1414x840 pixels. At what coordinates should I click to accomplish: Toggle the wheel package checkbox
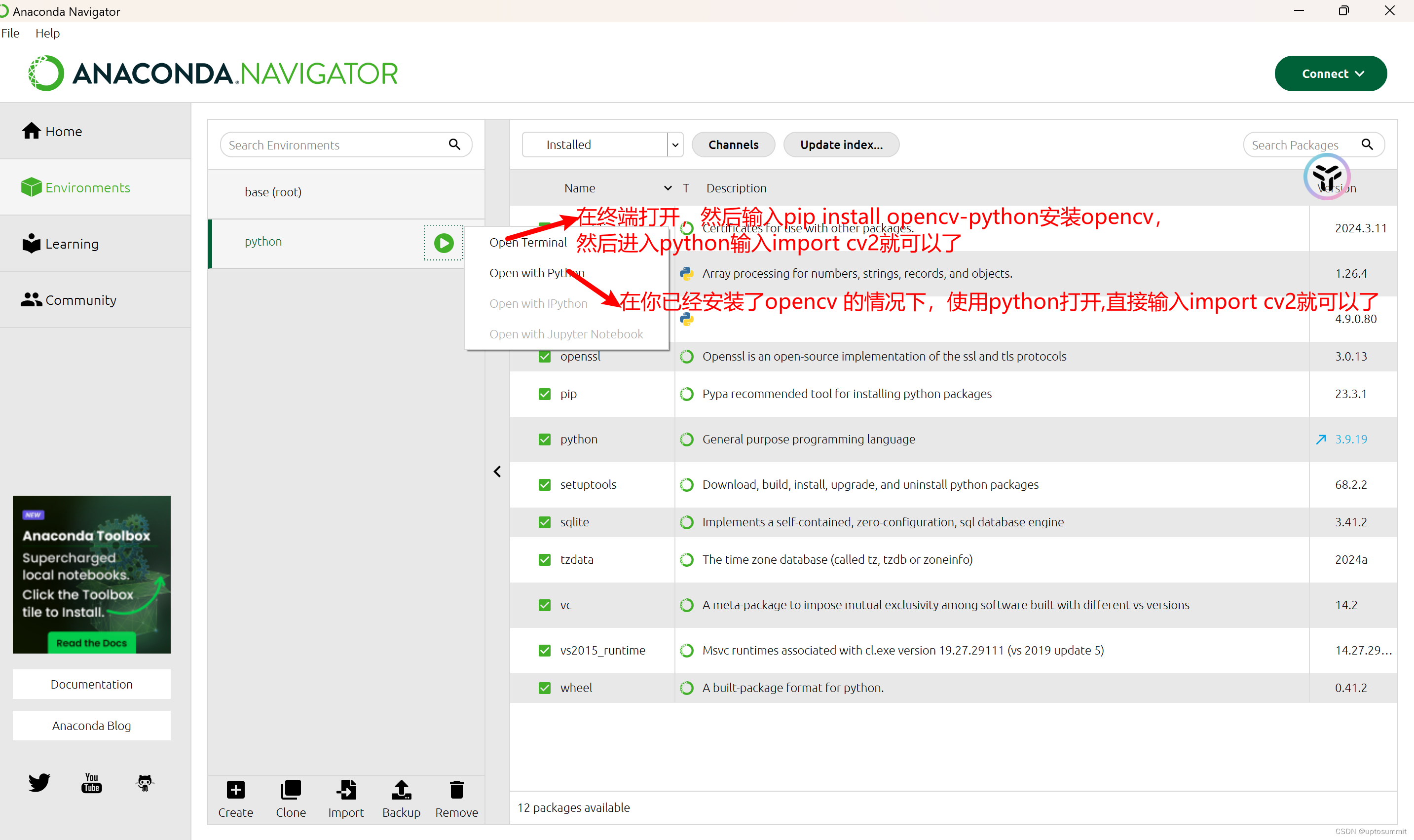(x=545, y=688)
